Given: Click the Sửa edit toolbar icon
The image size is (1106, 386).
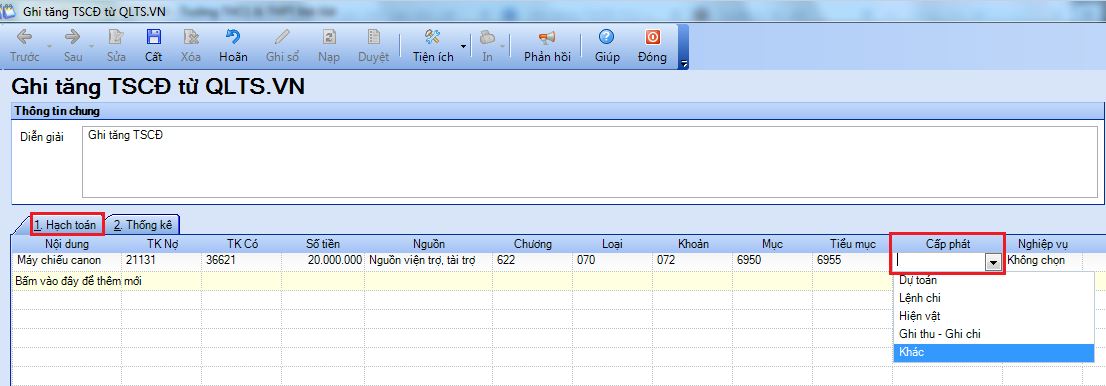Looking at the screenshot, I should 116,37.
